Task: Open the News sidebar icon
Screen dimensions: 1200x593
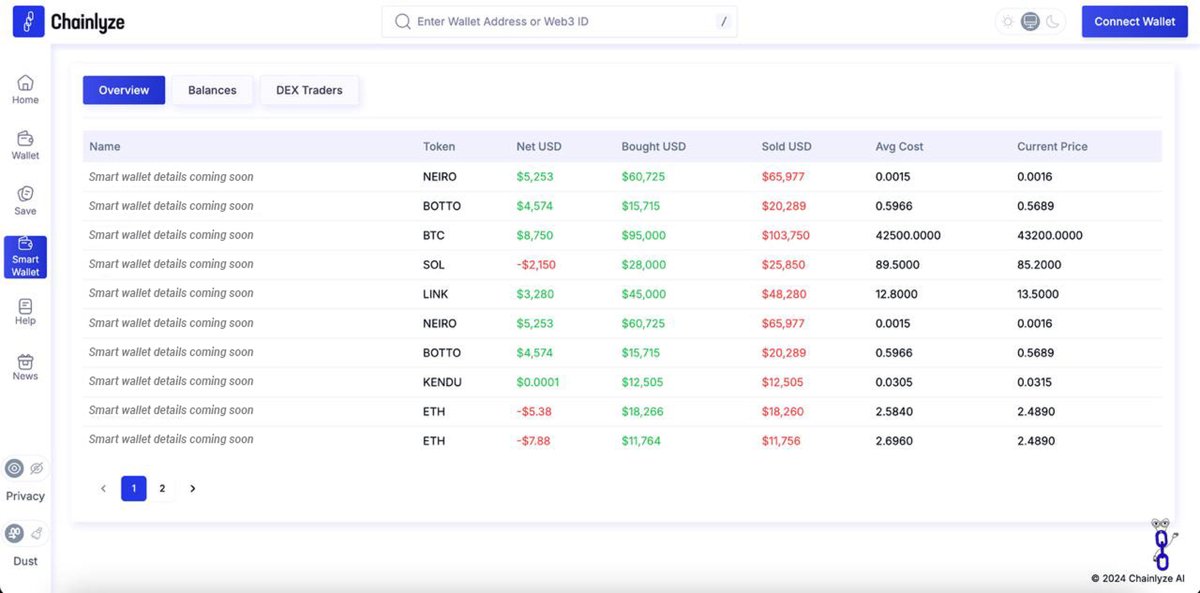Action: 25,361
